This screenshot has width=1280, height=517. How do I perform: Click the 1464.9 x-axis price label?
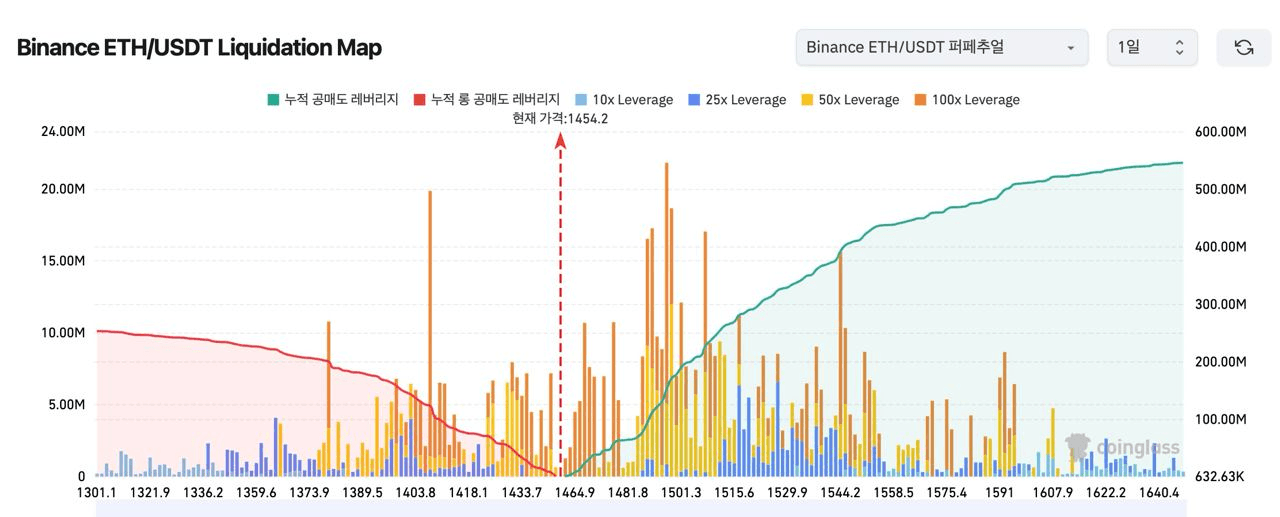[x=574, y=492]
